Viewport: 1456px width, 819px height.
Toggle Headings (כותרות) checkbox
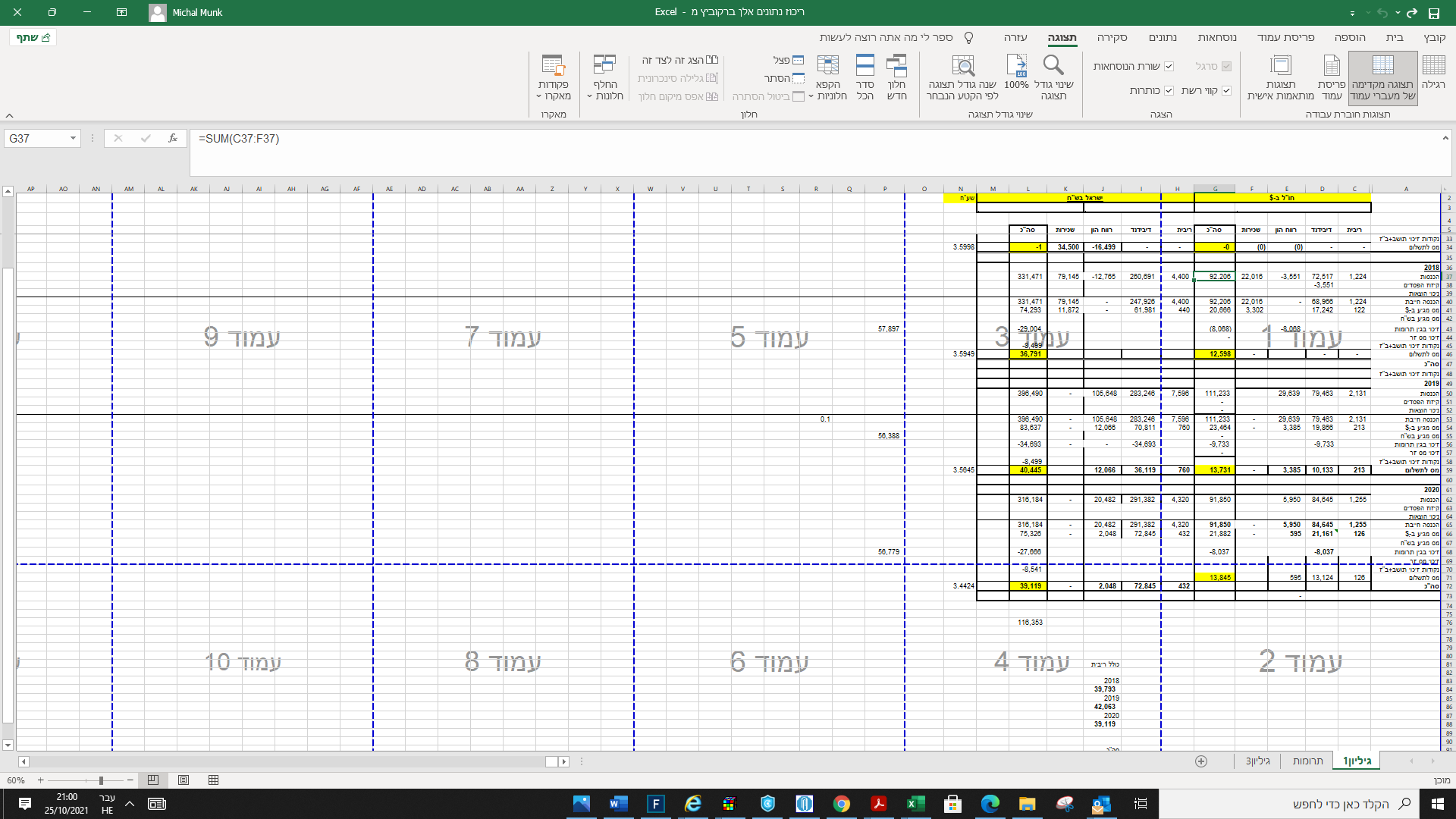coord(1169,90)
